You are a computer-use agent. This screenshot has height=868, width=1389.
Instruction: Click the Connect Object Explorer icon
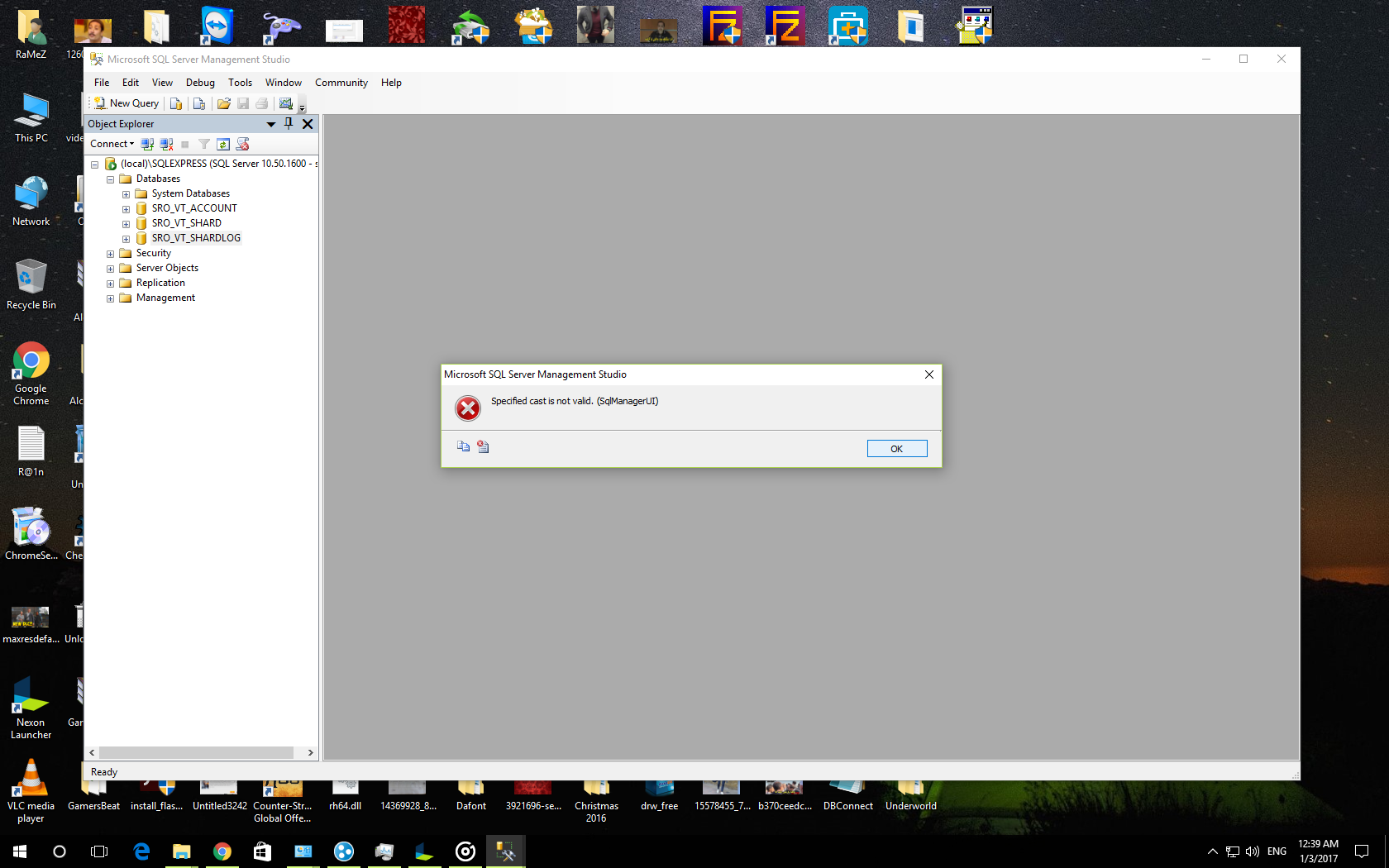click(147, 144)
